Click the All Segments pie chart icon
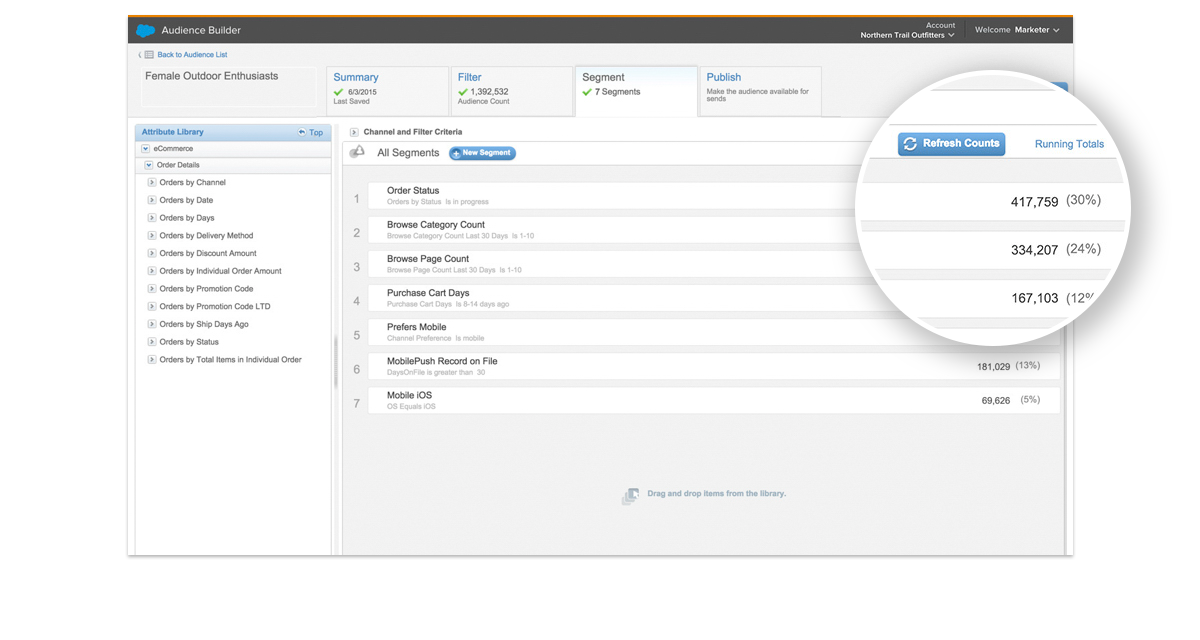 (x=357, y=152)
